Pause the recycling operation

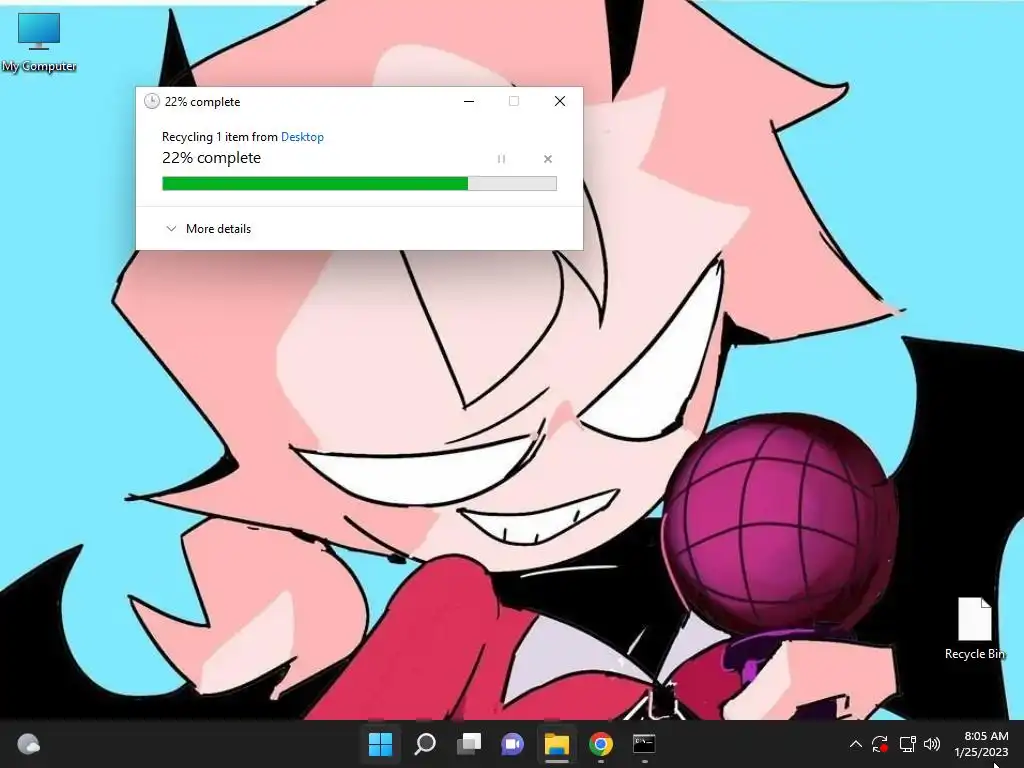click(x=502, y=159)
